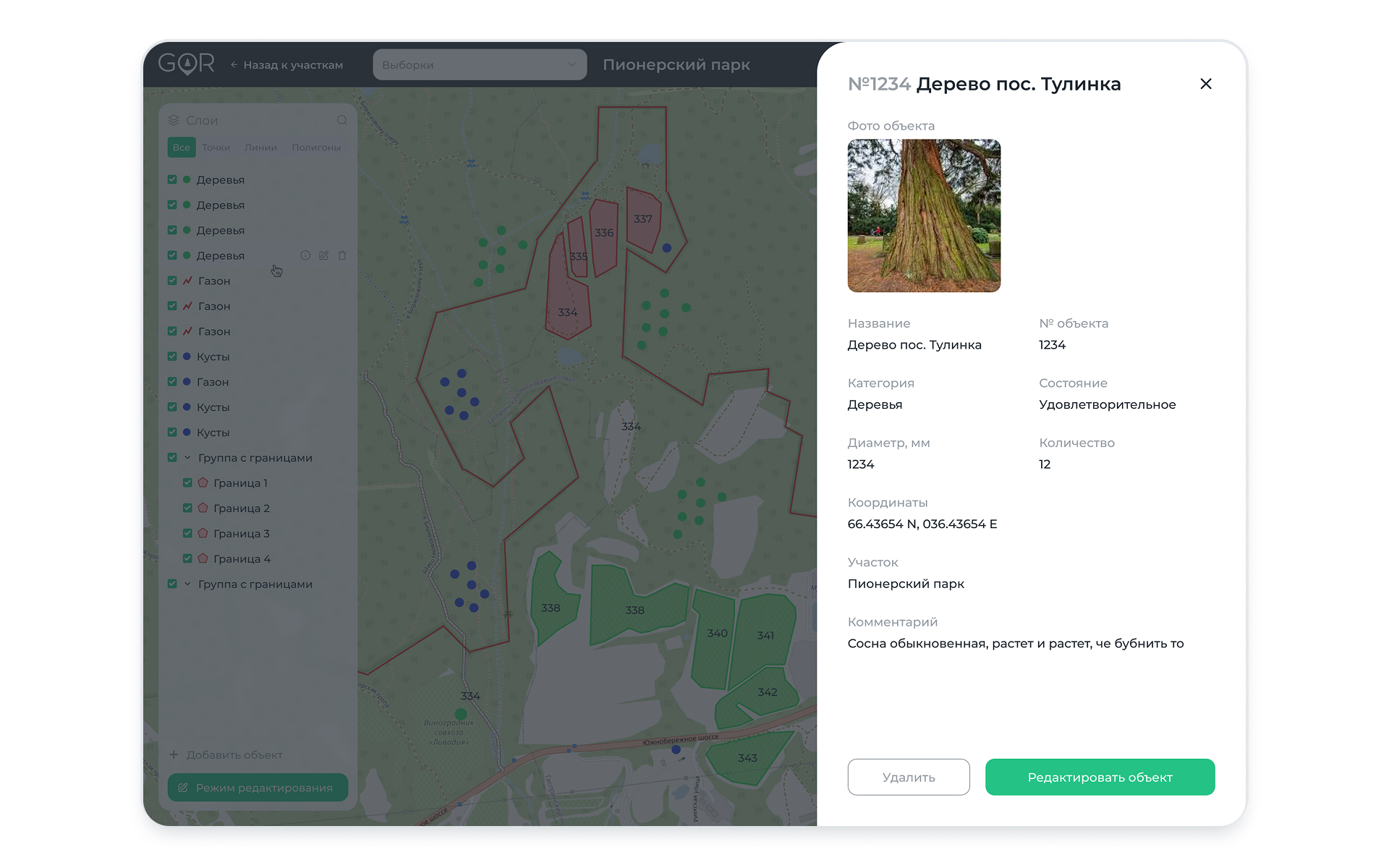
Task: Delete the fourth Деревья layer with the trash icon
Action: [342, 255]
